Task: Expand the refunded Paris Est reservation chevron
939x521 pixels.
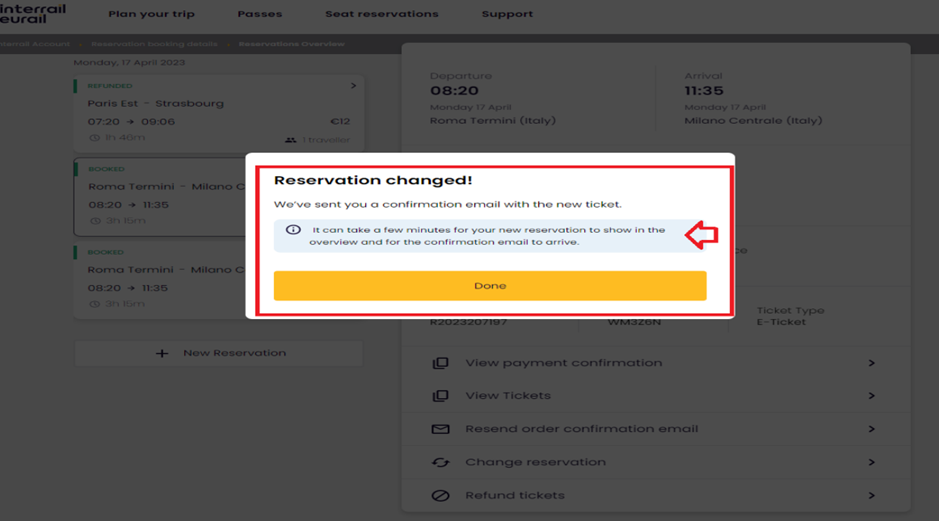Action: click(353, 86)
